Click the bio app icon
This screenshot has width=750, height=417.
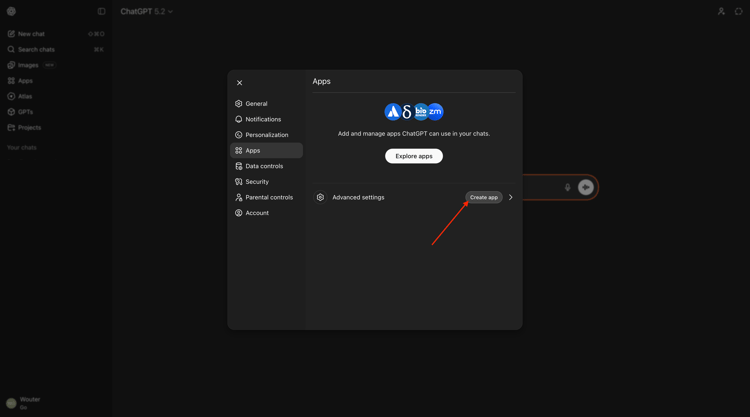pos(420,112)
